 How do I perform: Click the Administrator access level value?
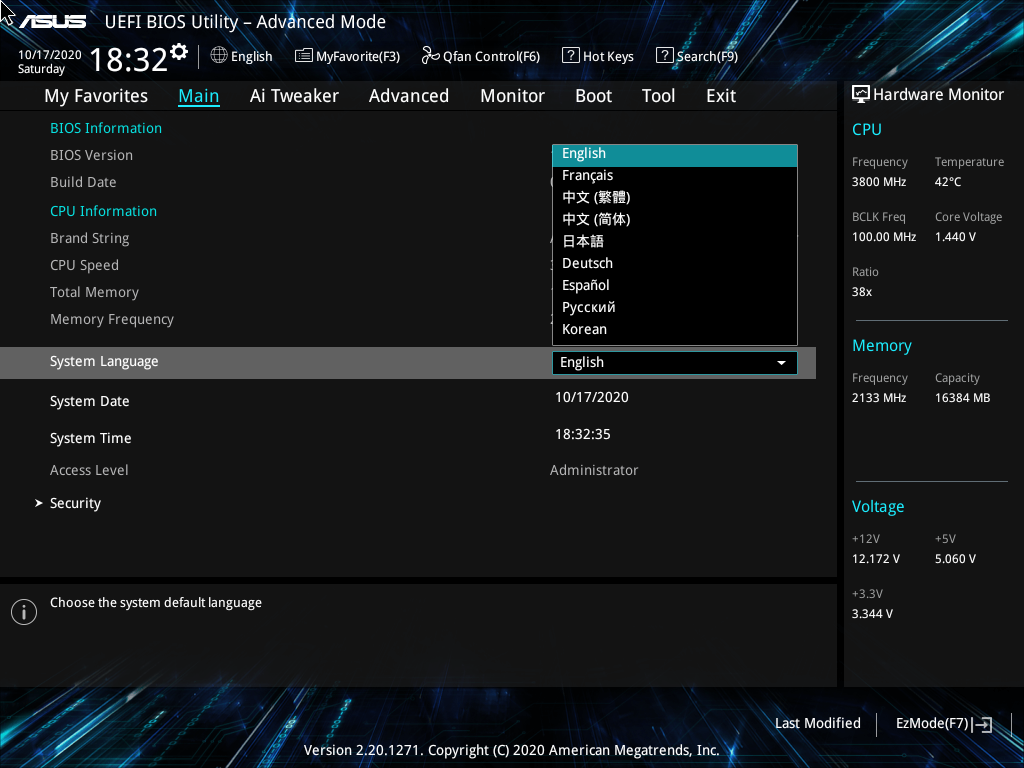click(x=594, y=470)
